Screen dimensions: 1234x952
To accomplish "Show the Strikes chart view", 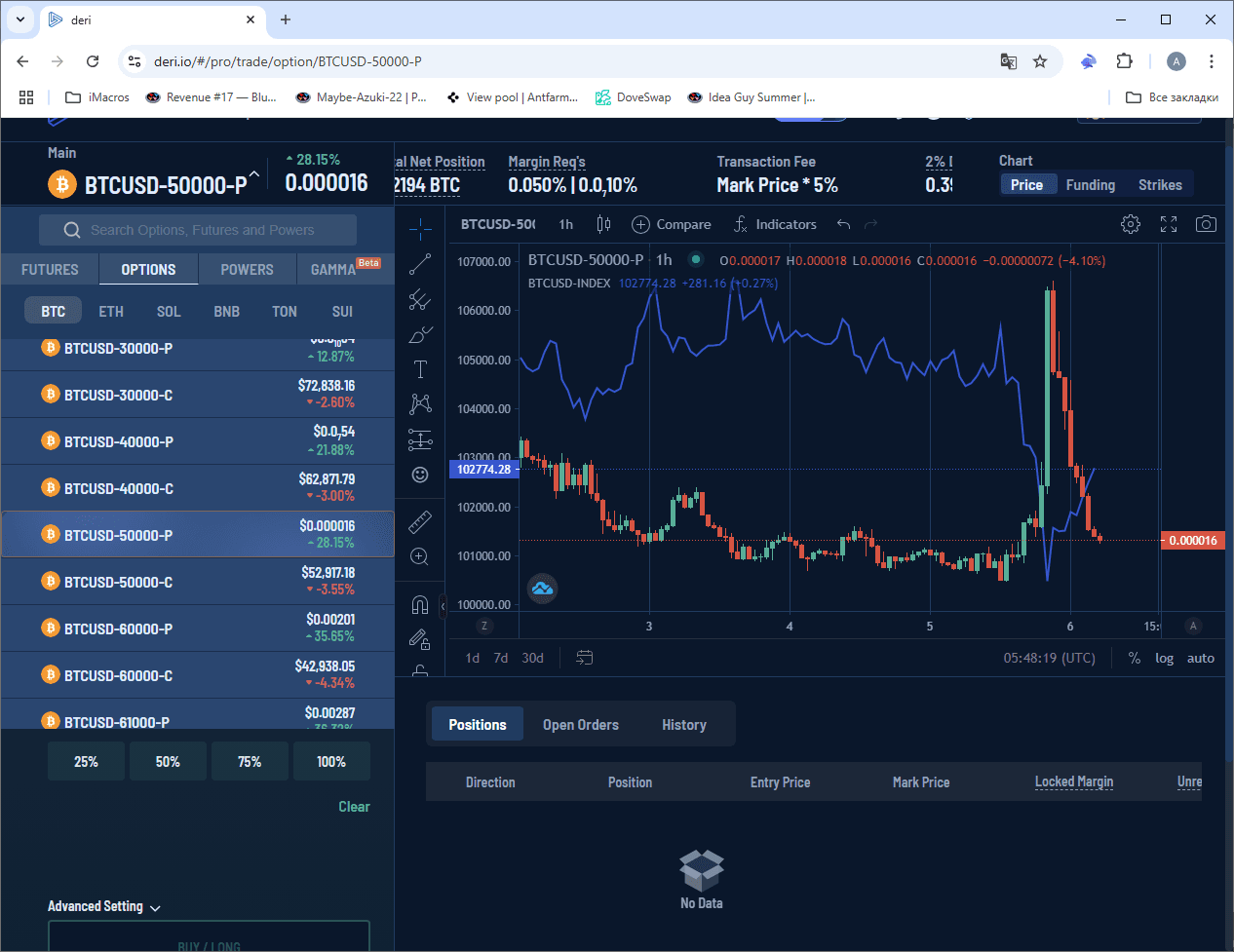I will (x=1160, y=185).
